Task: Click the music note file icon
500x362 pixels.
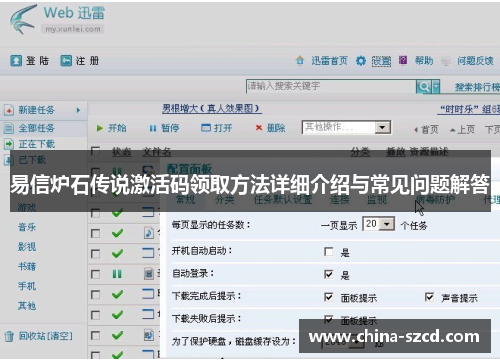Action: [149, 233]
